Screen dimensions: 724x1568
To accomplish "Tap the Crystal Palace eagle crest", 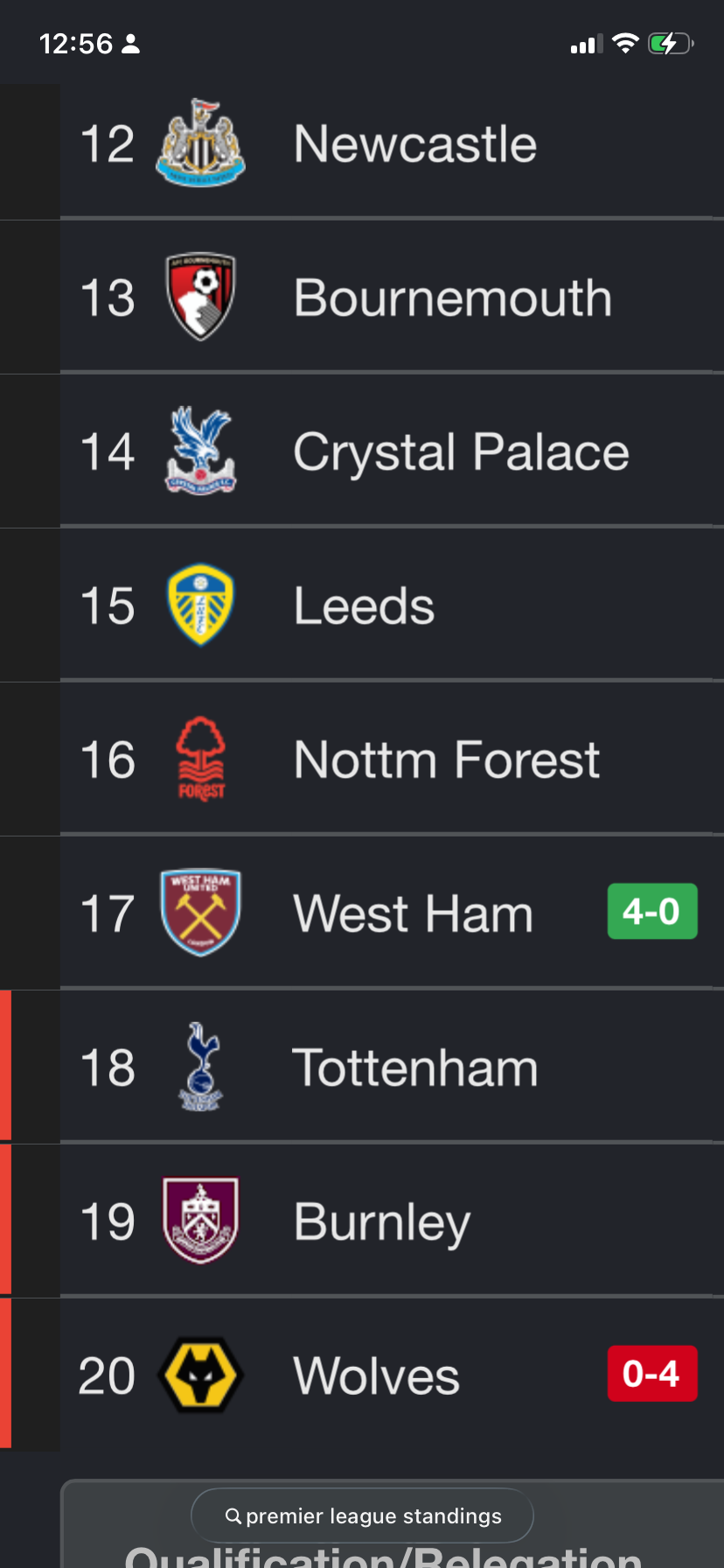I will click(x=200, y=451).
